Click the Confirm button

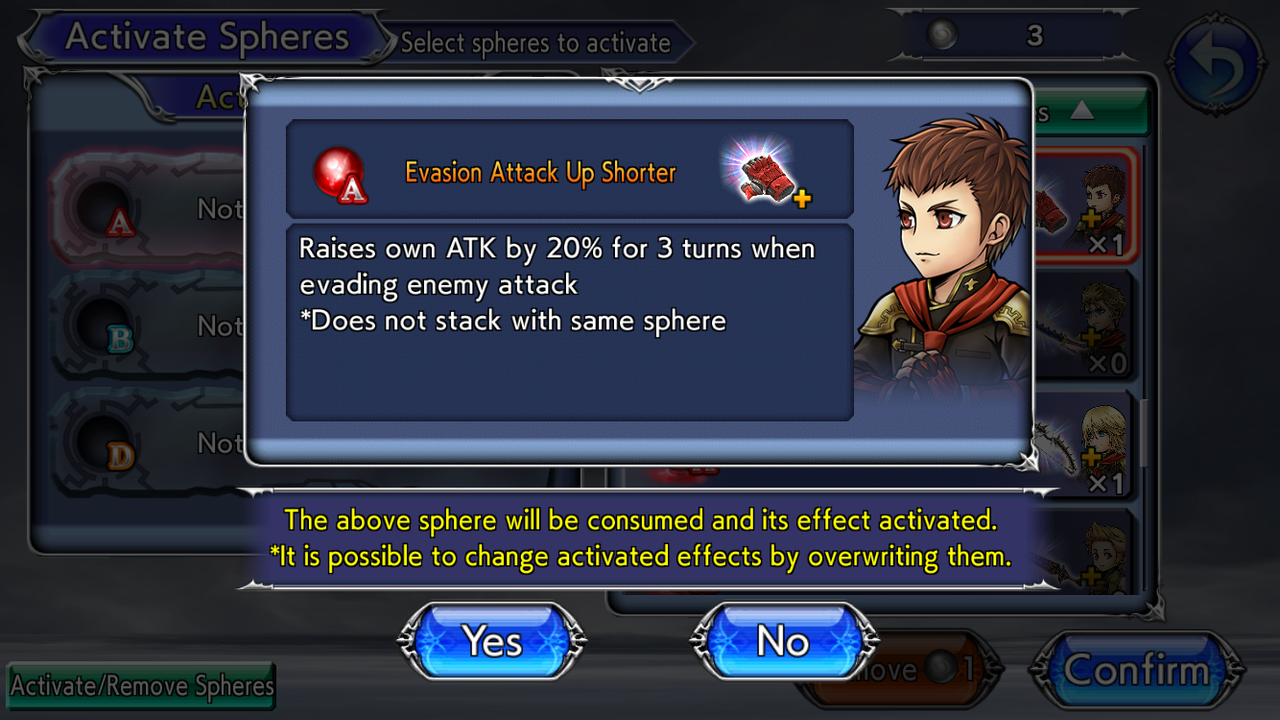[x=1136, y=670]
